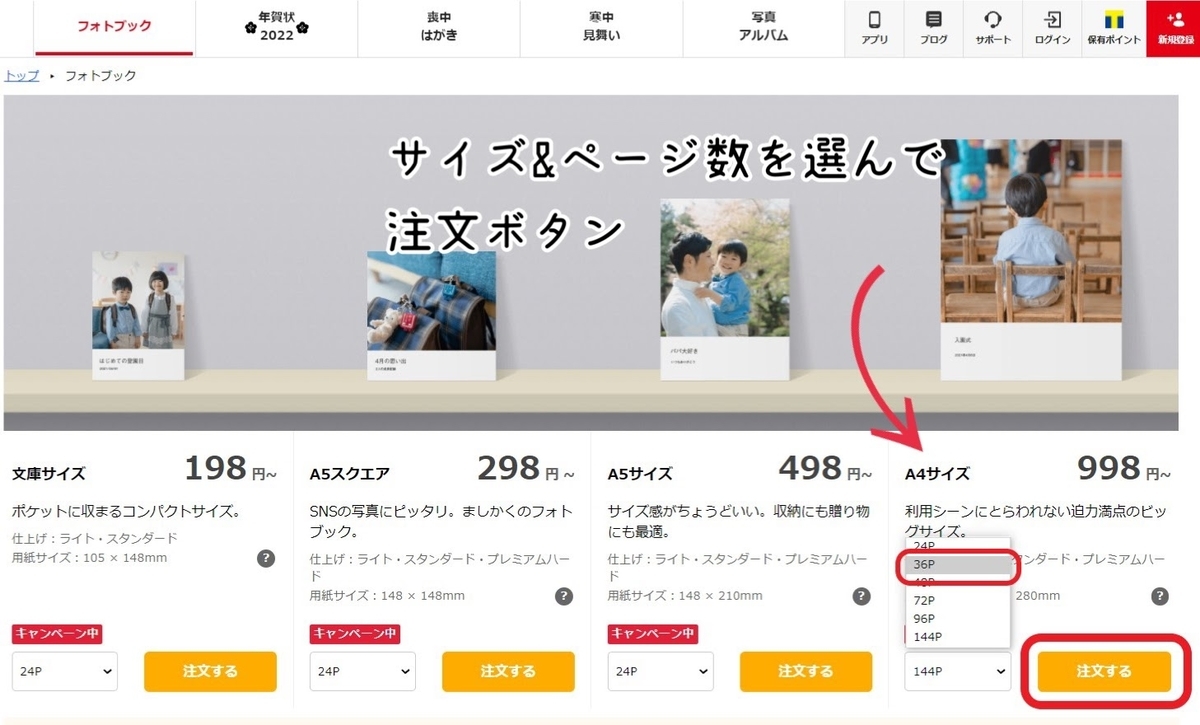Click 用紙サイズ:148 × 210mm text
Screen dimensions: 1200x725
686,596
